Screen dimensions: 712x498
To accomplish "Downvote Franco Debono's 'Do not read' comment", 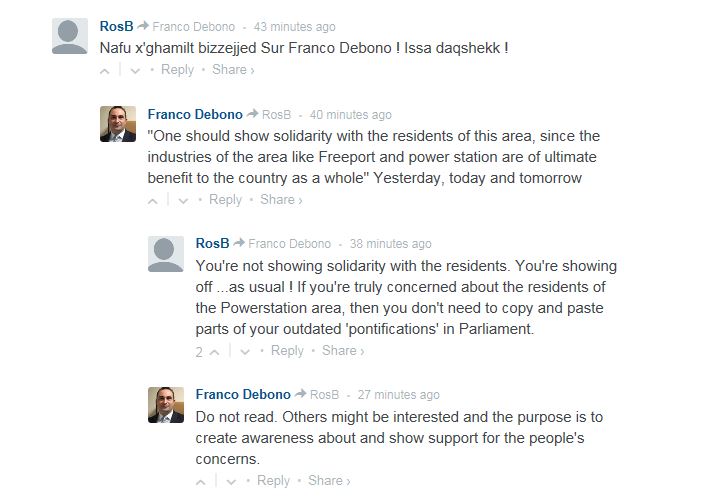I will tap(232, 482).
